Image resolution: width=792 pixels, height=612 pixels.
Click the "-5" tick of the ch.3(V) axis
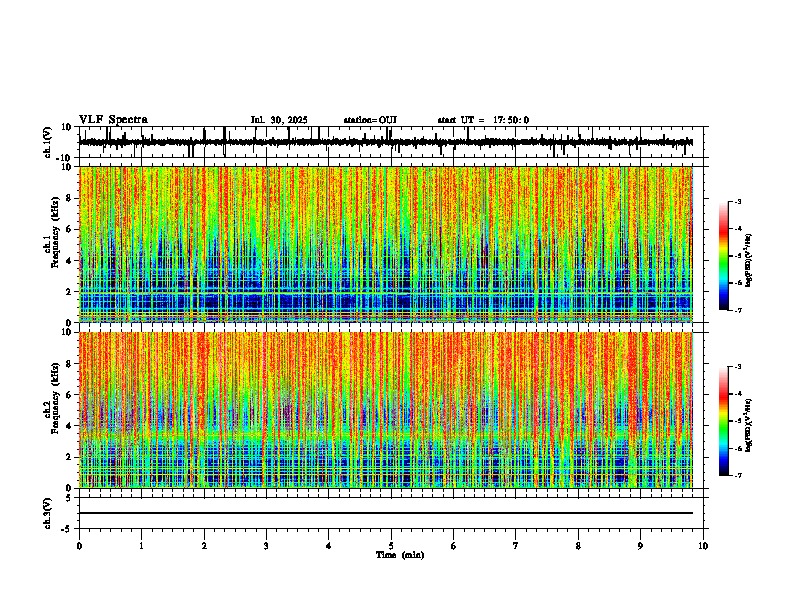(x=68, y=529)
